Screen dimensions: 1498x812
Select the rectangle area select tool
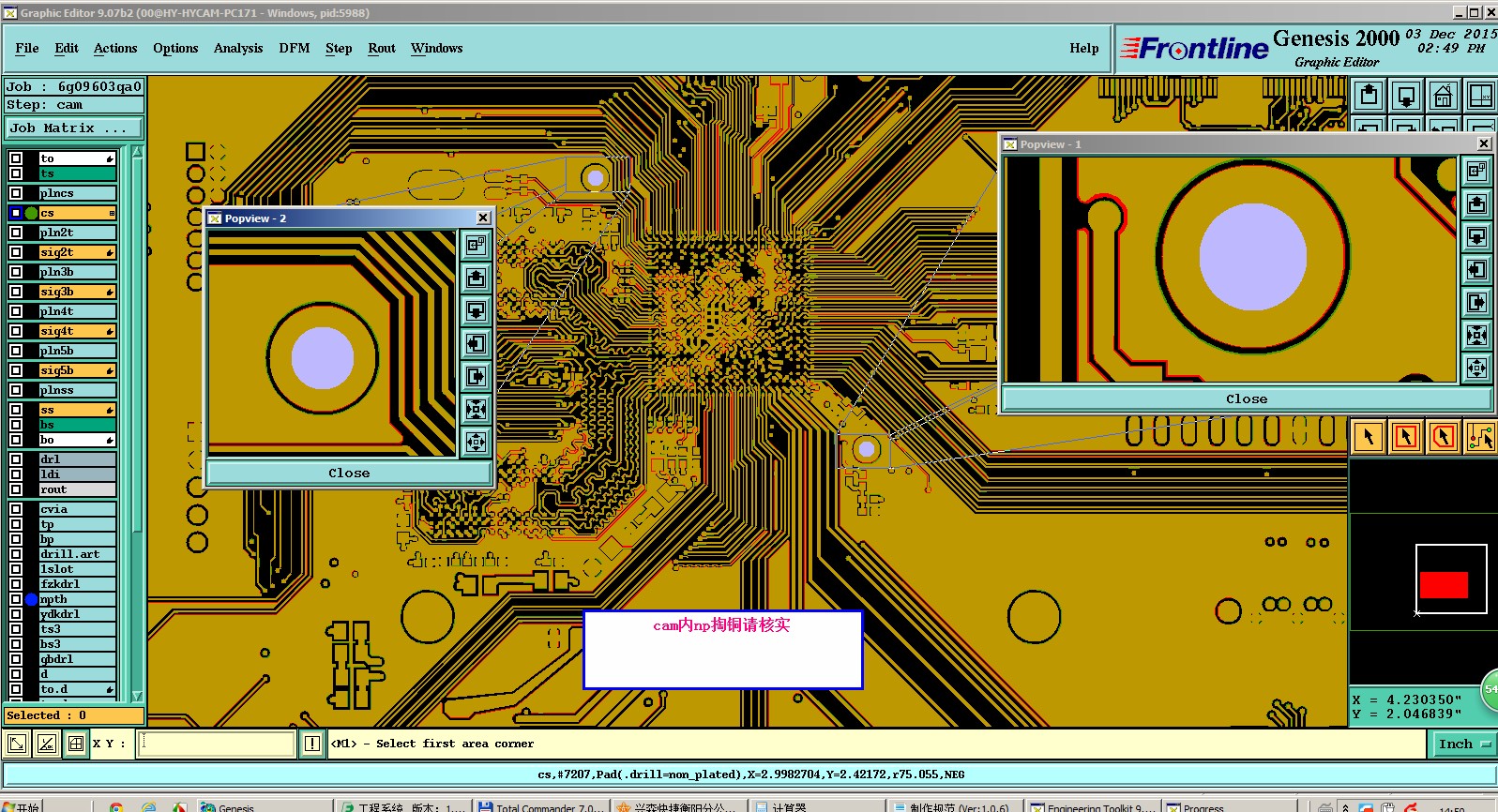[x=1406, y=437]
